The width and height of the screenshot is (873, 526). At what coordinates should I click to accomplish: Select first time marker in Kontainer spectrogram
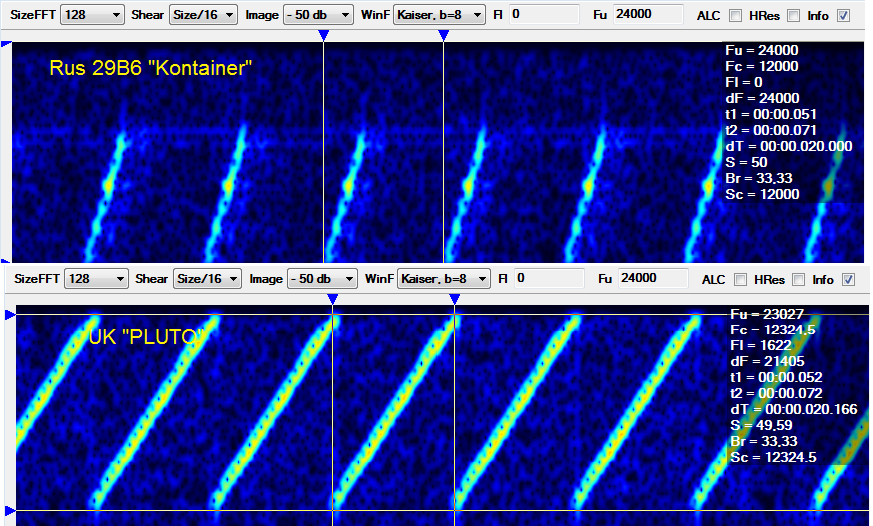tap(323, 36)
